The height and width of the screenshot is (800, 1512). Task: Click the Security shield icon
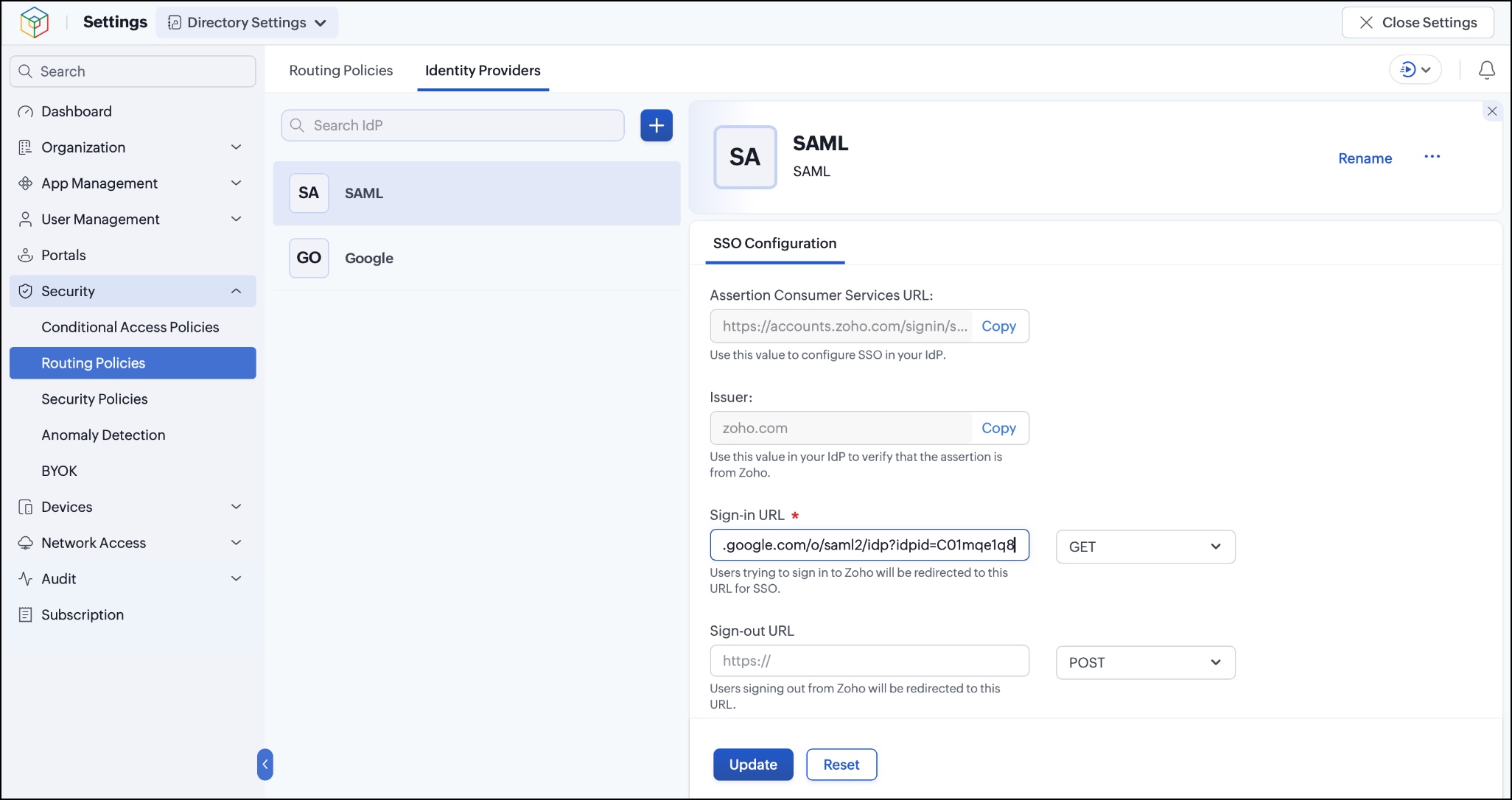pyautogui.click(x=26, y=292)
